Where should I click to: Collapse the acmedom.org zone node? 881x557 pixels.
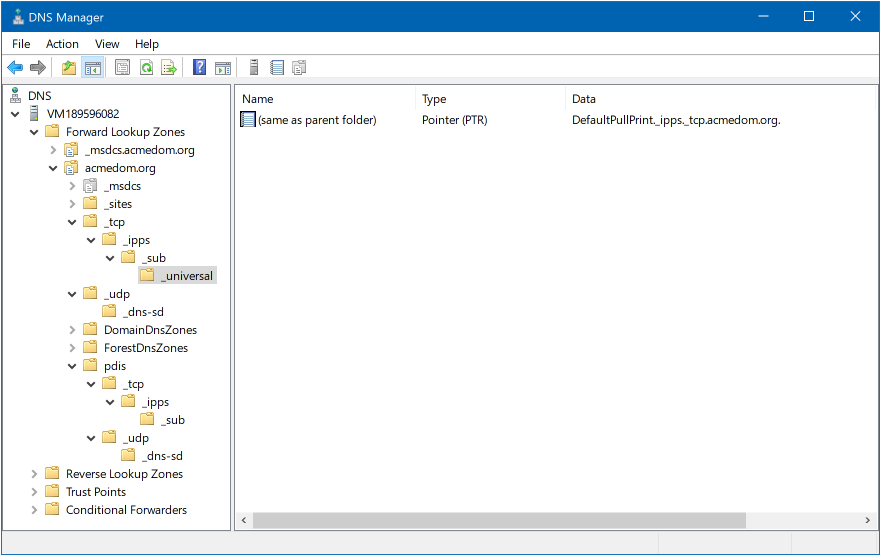tap(54, 168)
